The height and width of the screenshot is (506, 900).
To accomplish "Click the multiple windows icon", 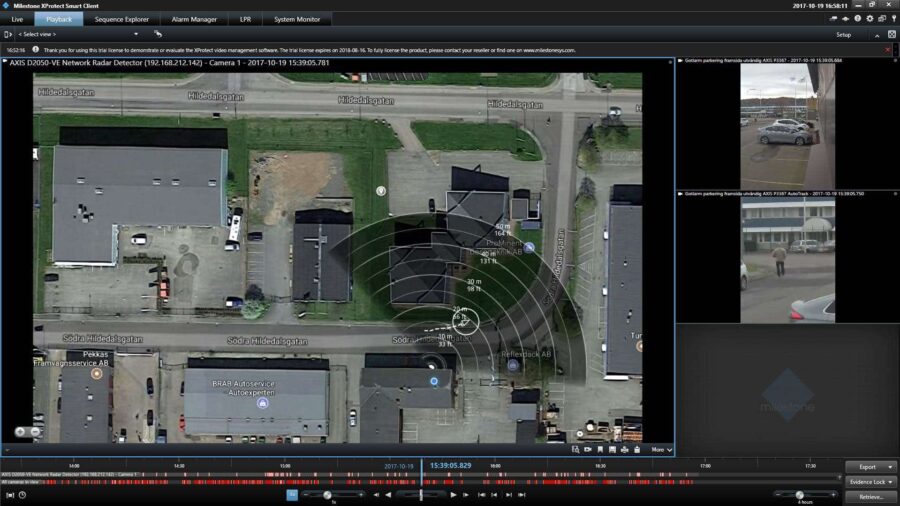I will click(882, 19).
